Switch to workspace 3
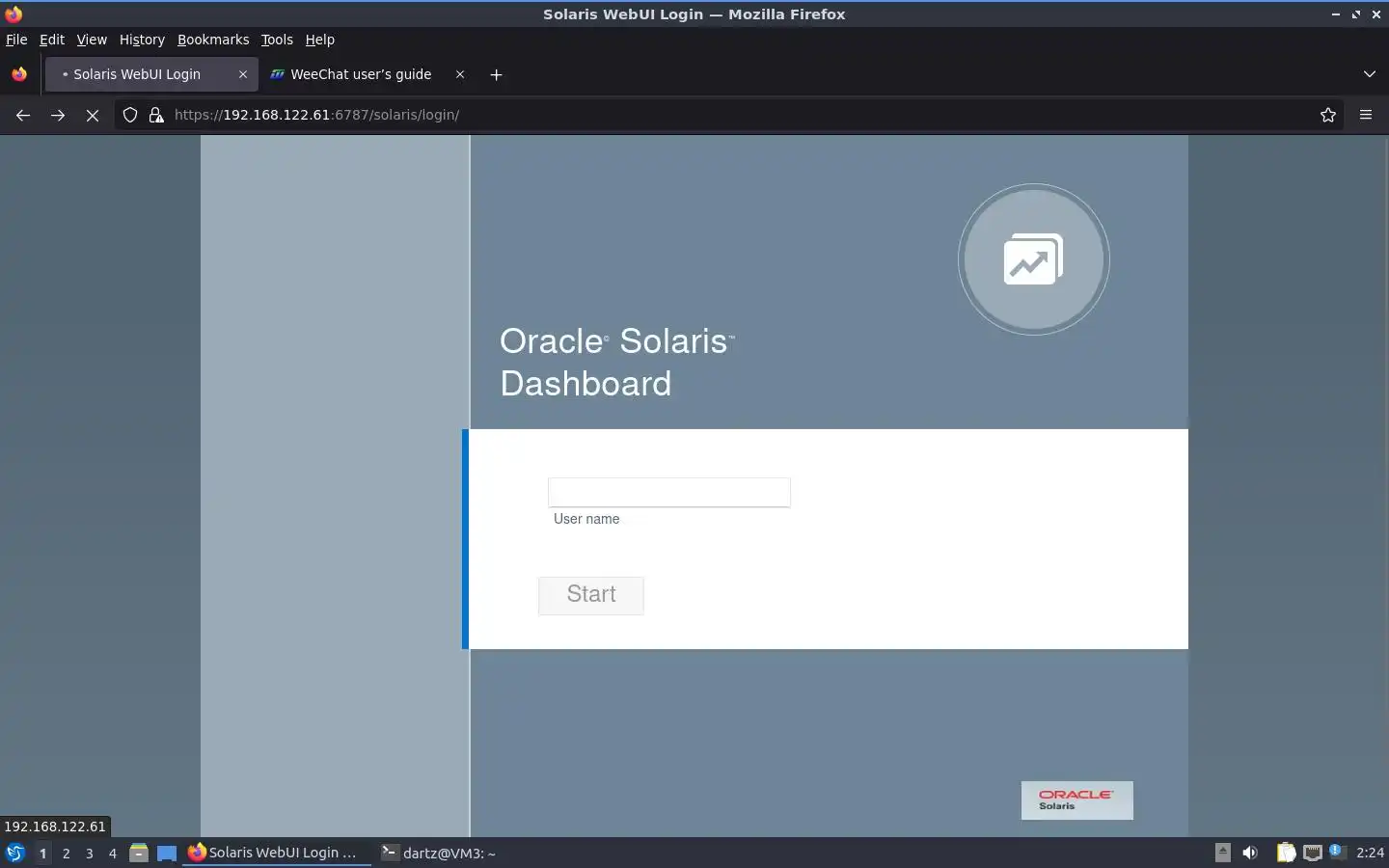Viewport: 1389px width, 868px height. coord(89,853)
